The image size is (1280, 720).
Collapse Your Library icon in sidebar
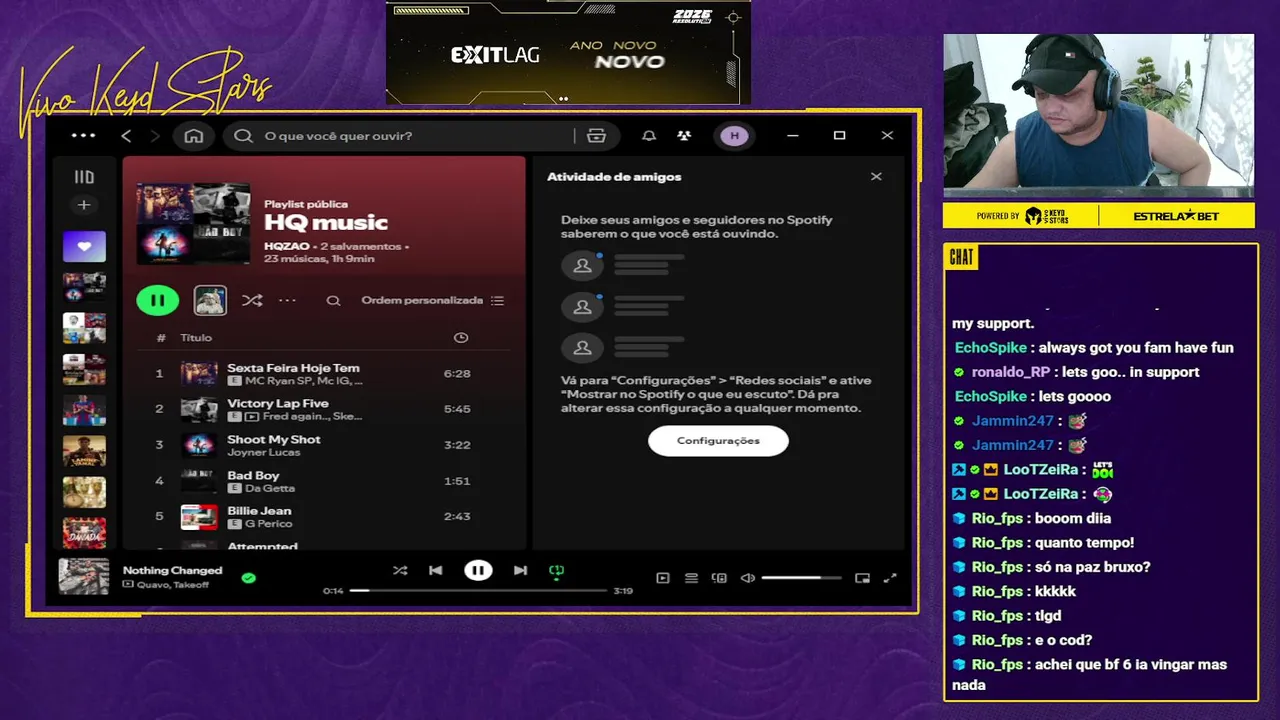(84, 177)
